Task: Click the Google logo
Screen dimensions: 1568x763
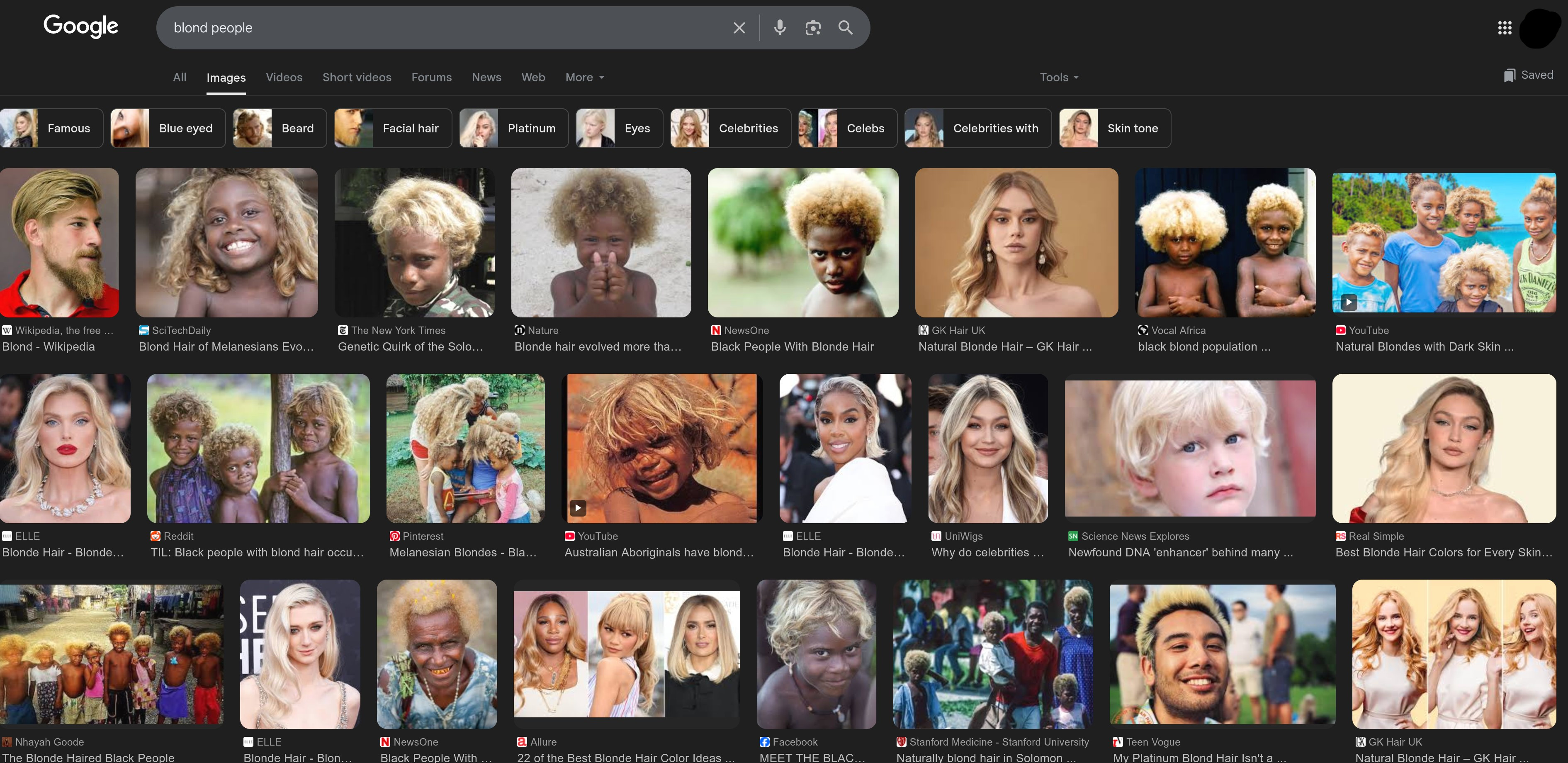Action: [x=81, y=27]
